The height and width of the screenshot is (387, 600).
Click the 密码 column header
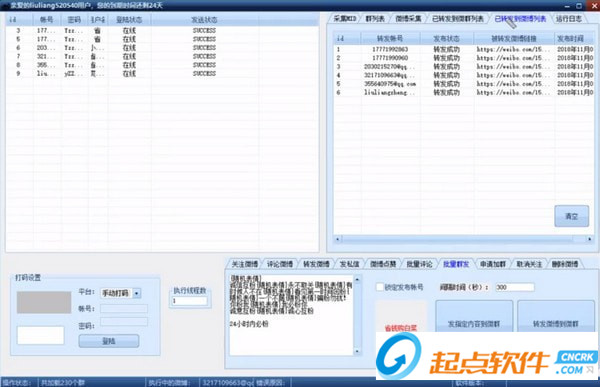[x=74, y=20]
